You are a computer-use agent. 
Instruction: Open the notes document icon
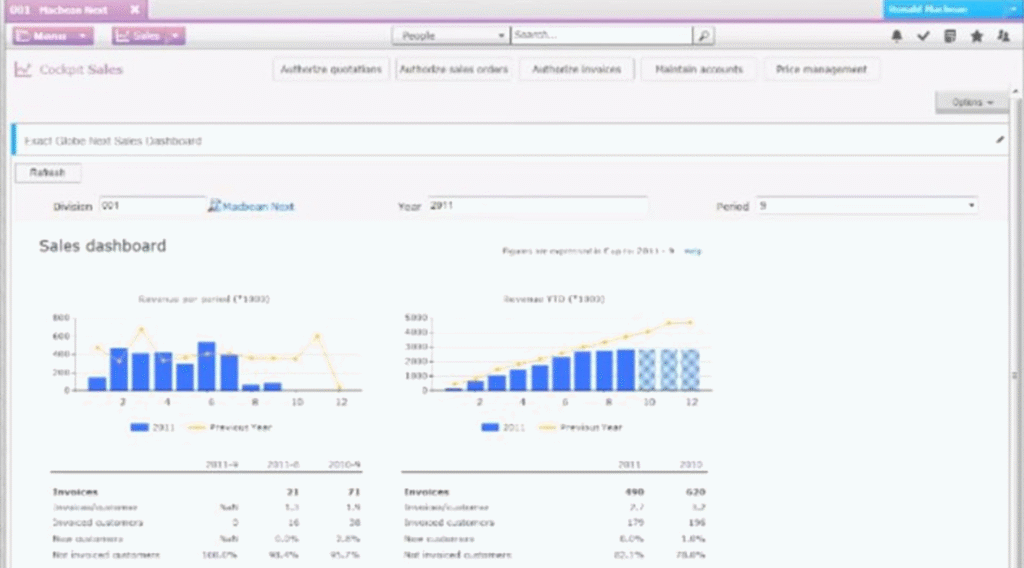click(x=950, y=36)
